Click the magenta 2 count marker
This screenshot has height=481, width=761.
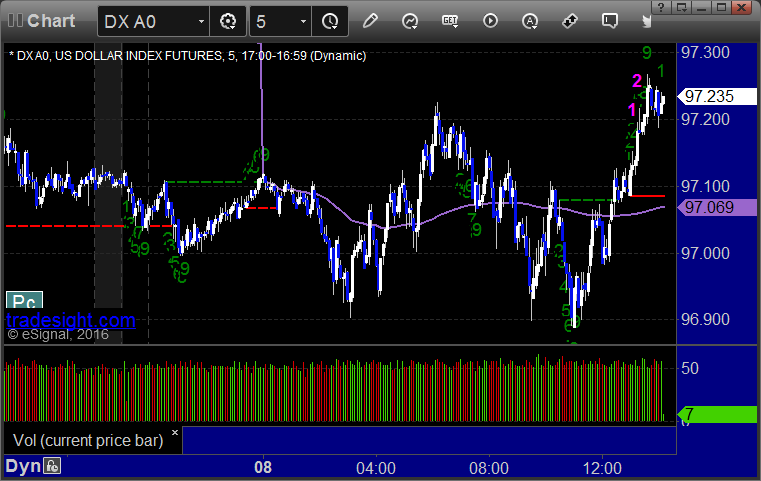637,80
